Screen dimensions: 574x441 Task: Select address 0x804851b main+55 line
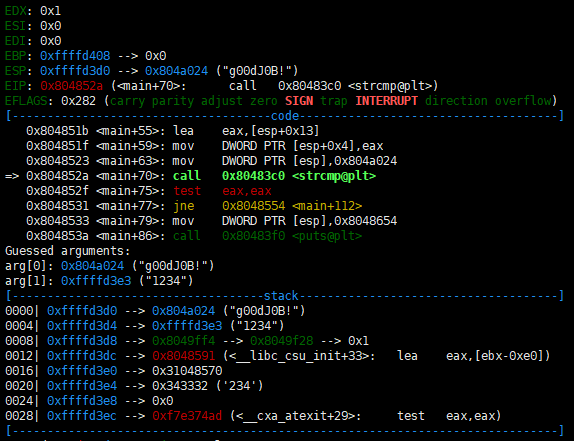57,131
